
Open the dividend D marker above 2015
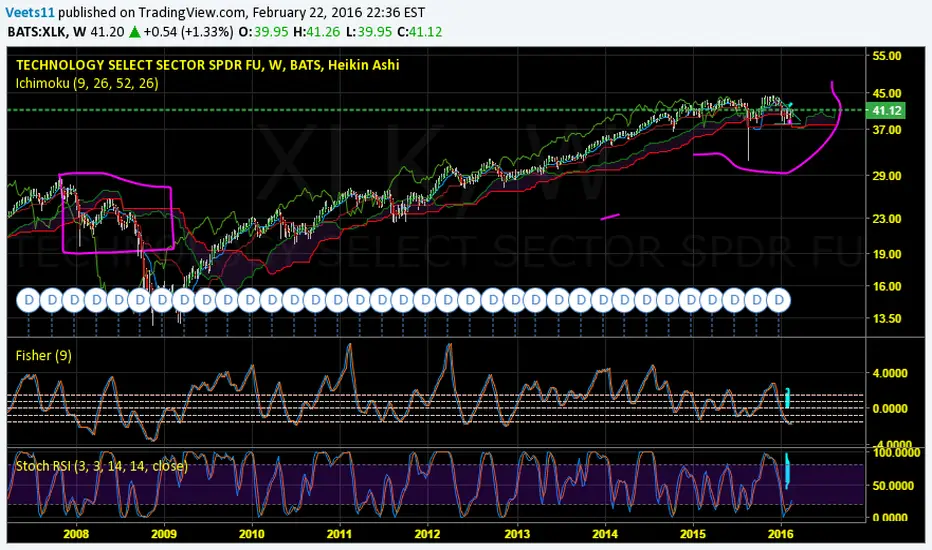[691, 300]
